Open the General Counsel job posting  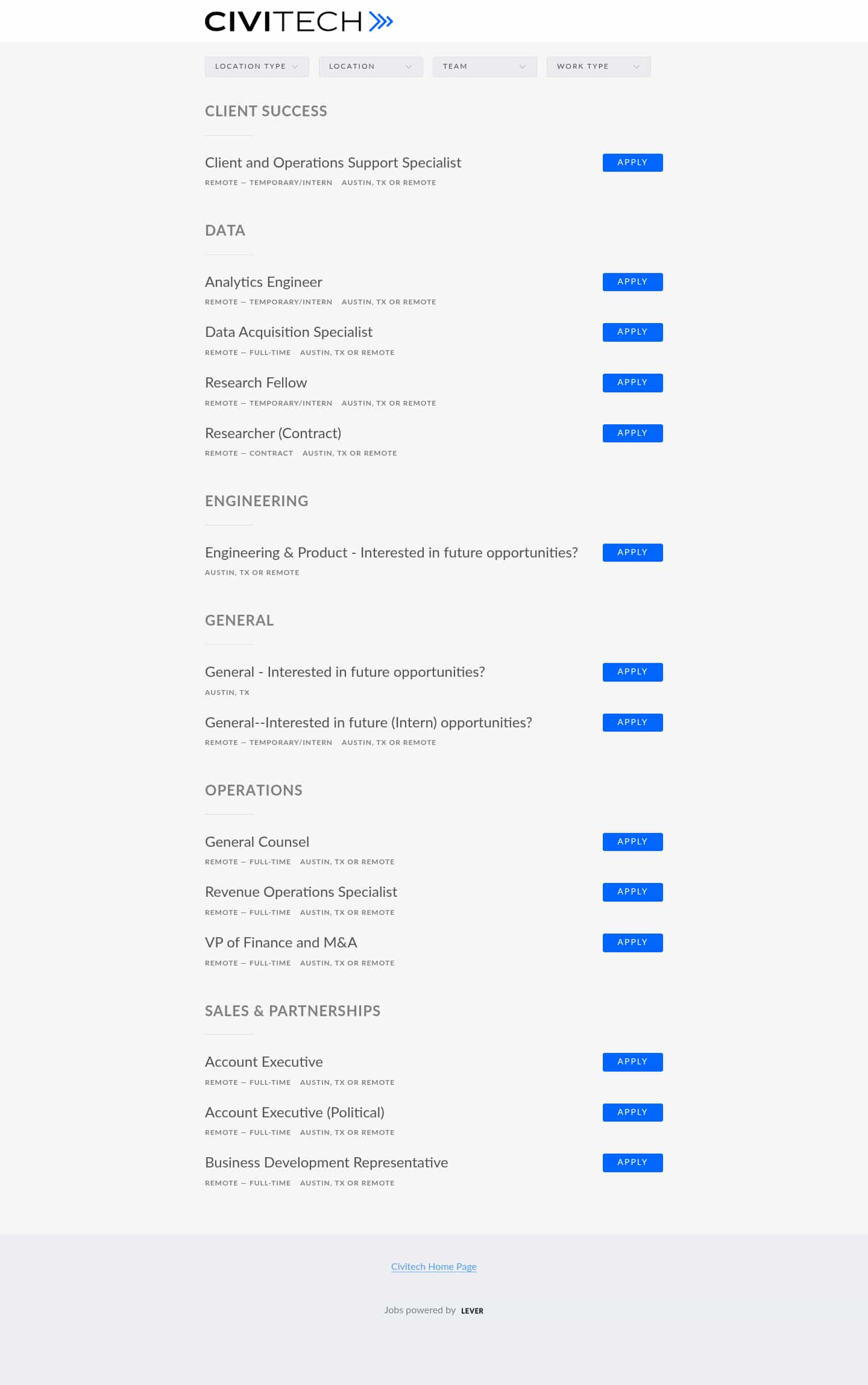pos(257,842)
